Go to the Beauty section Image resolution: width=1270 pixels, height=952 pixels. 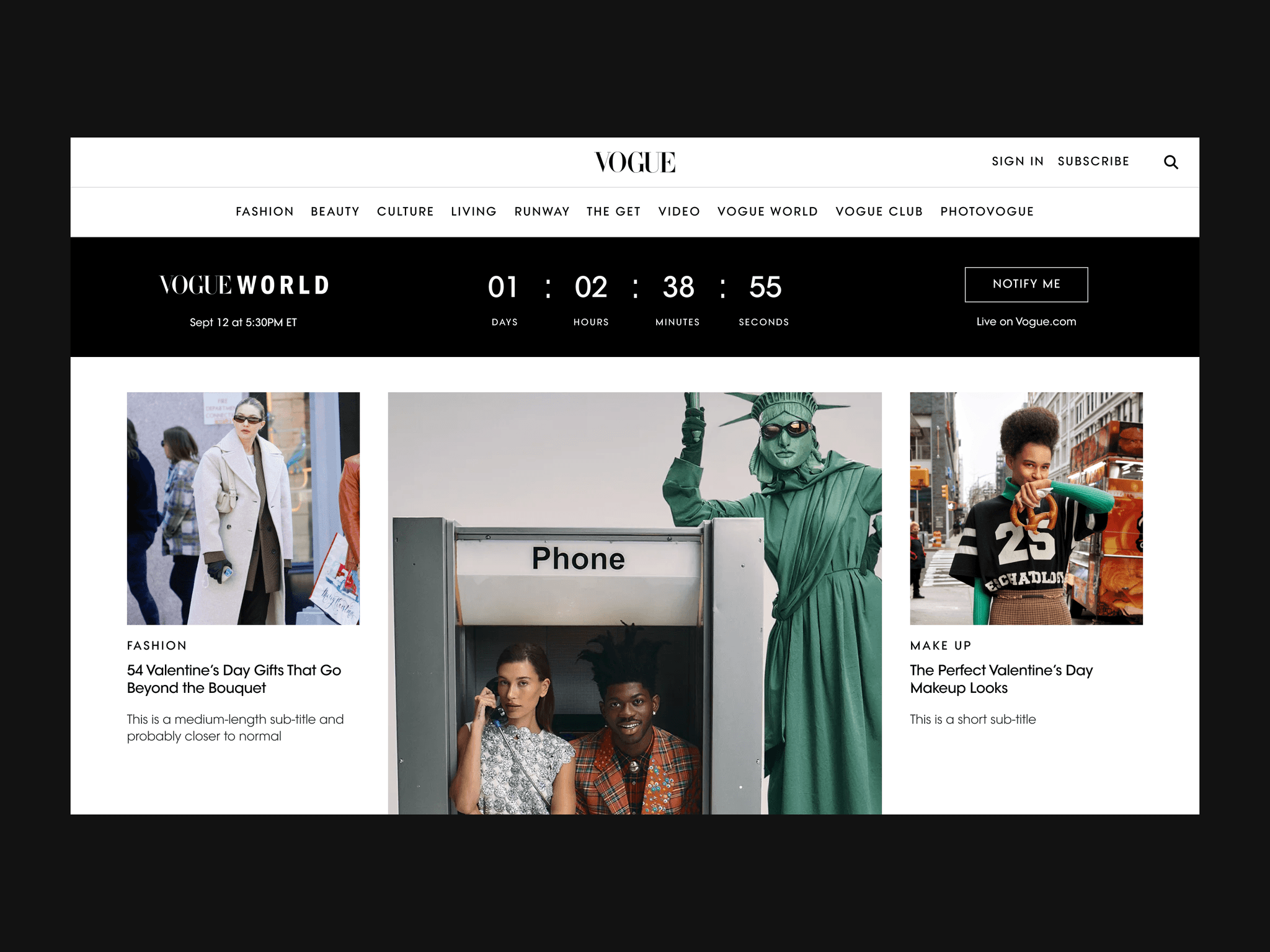coord(335,211)
